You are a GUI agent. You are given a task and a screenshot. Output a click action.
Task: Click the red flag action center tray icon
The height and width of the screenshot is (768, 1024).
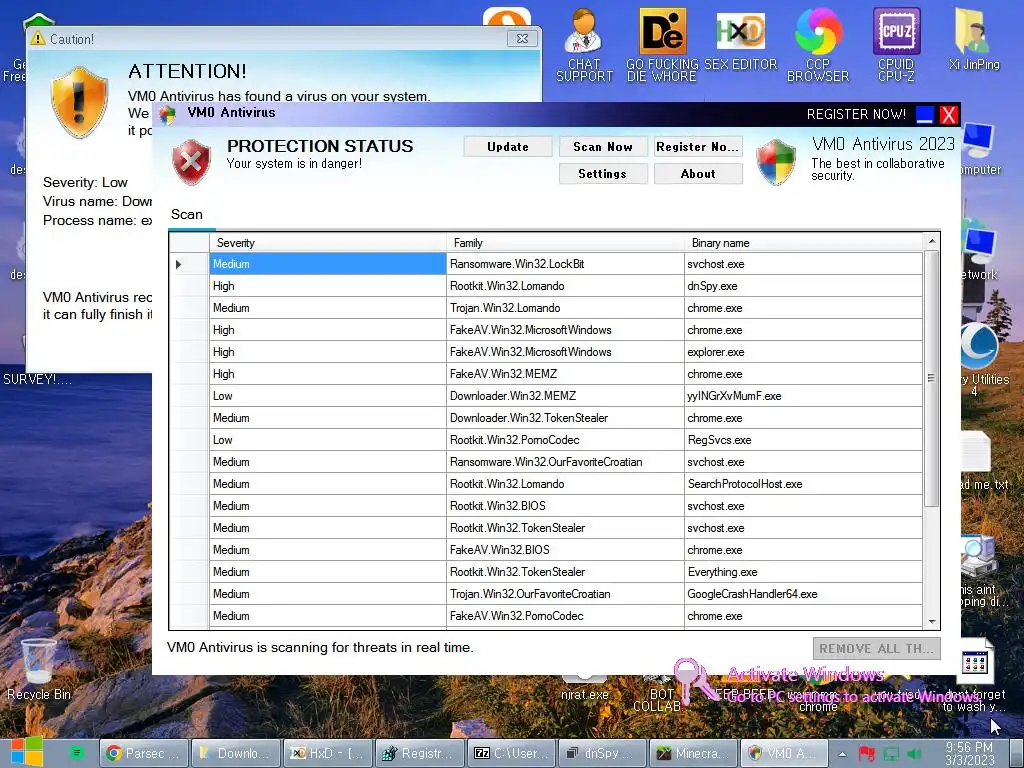point(867,754)
